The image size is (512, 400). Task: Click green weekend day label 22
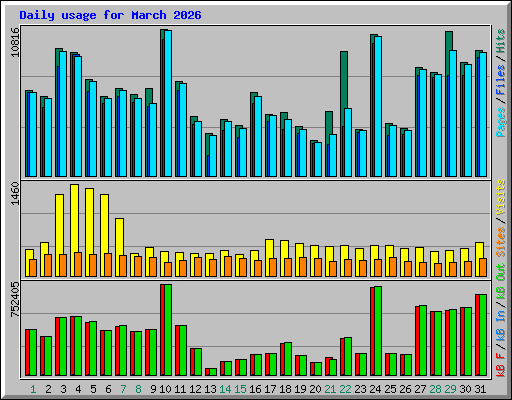345,389
